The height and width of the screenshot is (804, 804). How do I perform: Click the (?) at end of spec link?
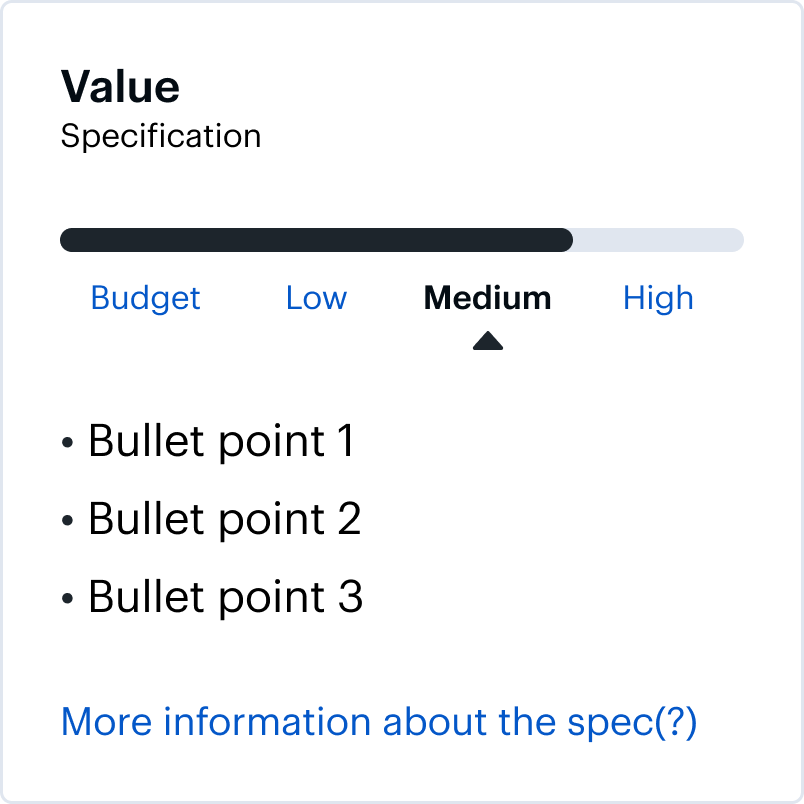click(675, 722)
